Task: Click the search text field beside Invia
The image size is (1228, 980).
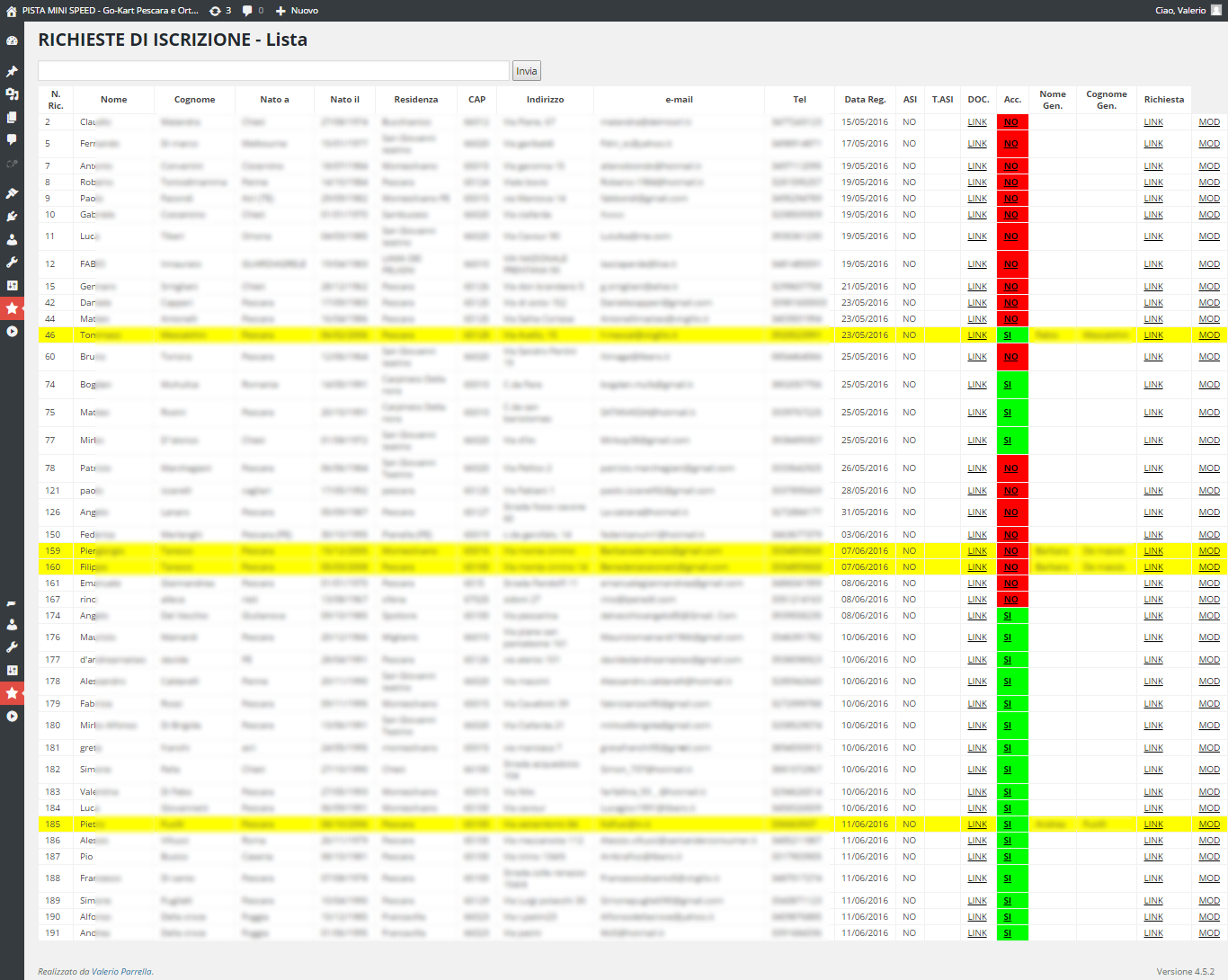Action: pos(273,71)
